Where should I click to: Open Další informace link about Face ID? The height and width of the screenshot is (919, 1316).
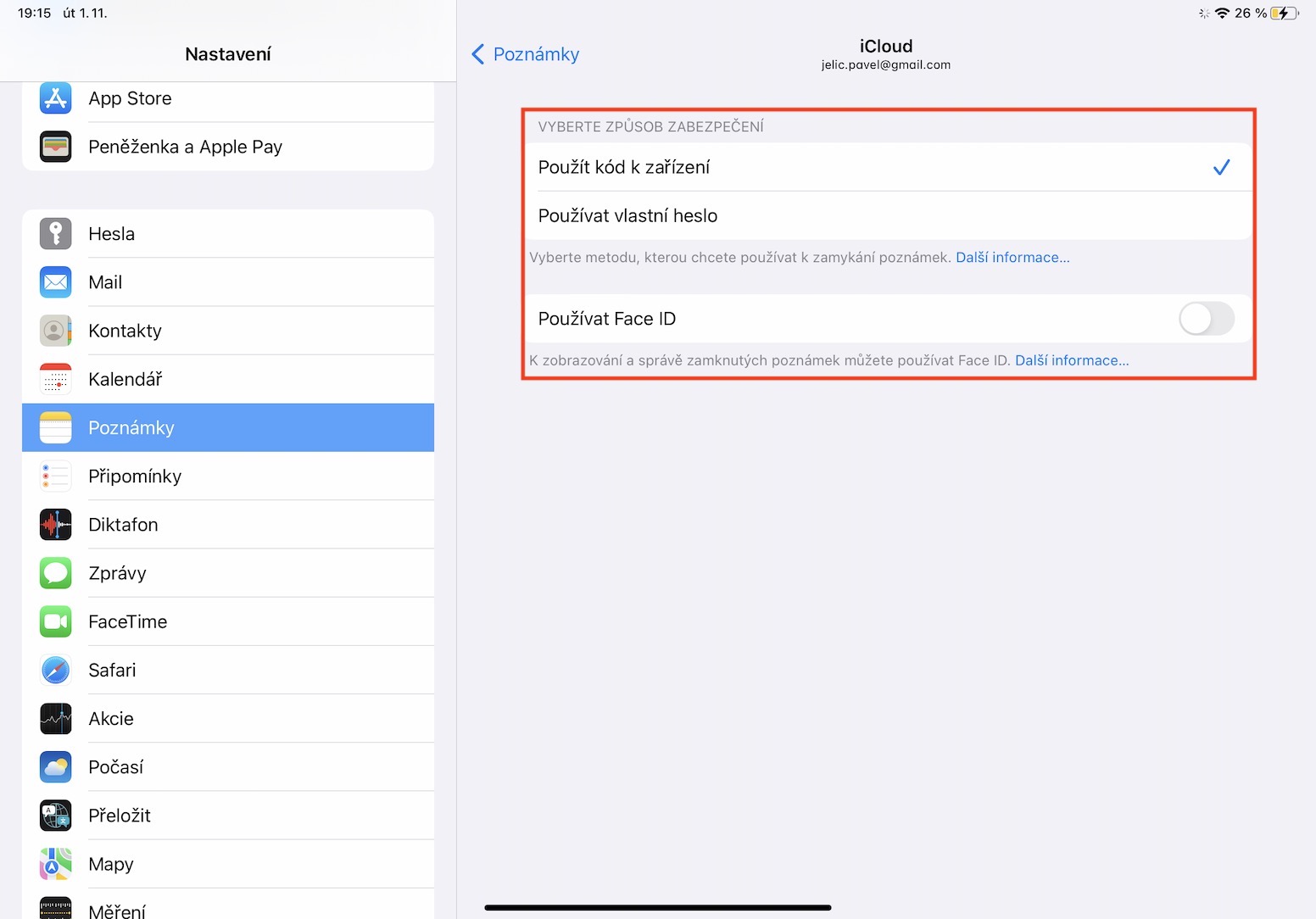1072,360
